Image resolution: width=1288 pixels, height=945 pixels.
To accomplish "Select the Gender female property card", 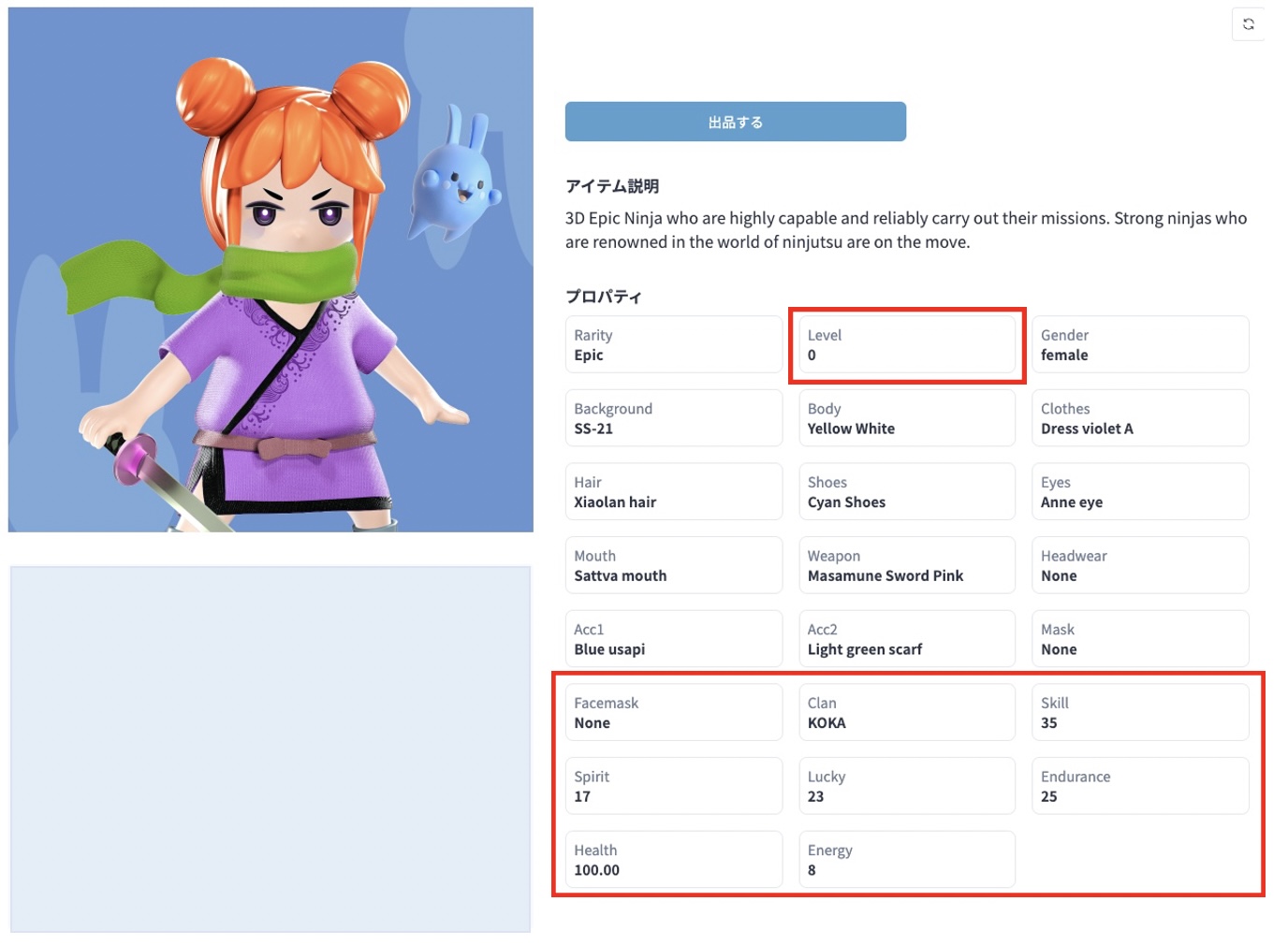I will pyautogui.click(x=1140, y=344).
